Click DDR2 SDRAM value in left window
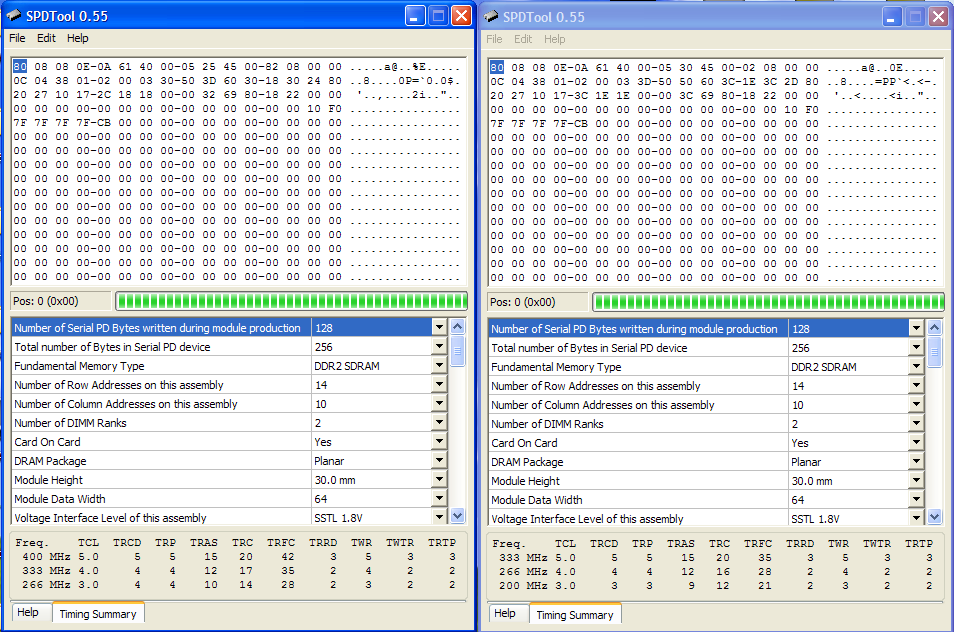 pyautogui.click(x=347, y=366)
